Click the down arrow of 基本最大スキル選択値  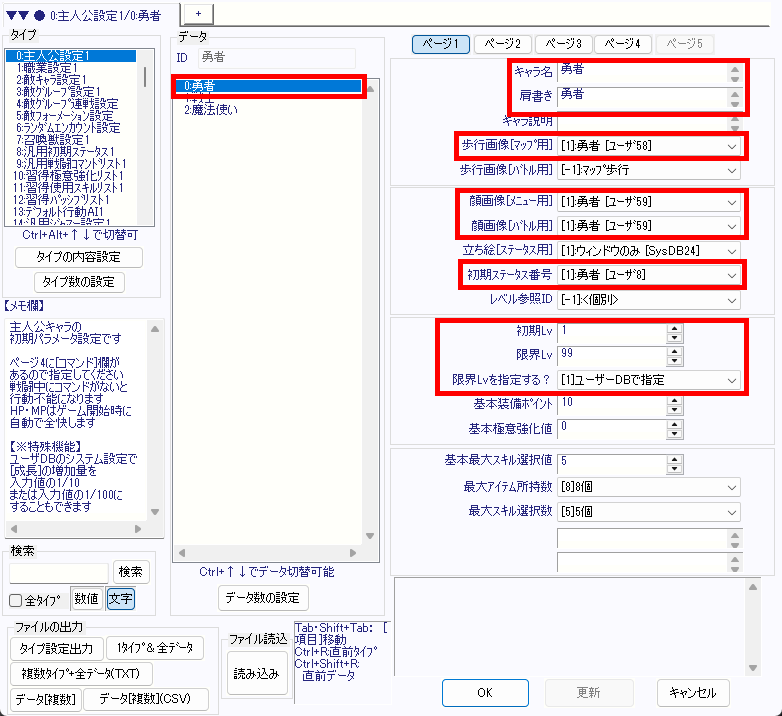pyautogui.click(x=674, y=466)
